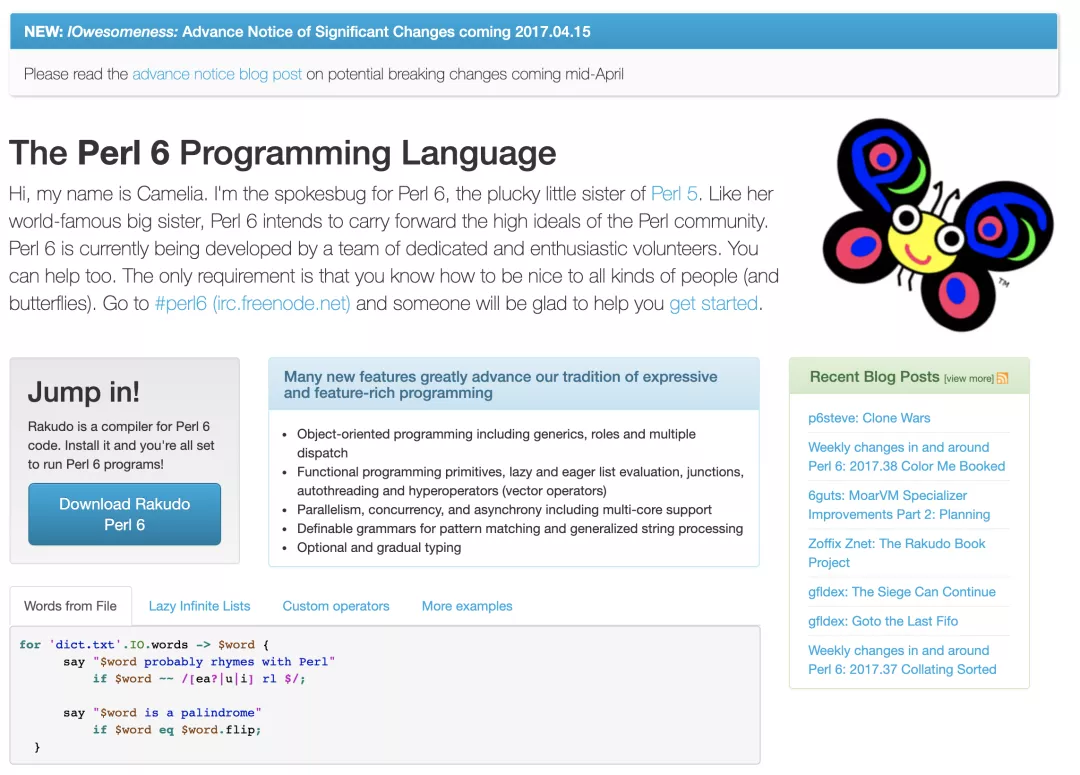The width and height of the screenshot is (1080, 775).
Task: Click the Camelia butterfly logo
Action: [937, 225]
